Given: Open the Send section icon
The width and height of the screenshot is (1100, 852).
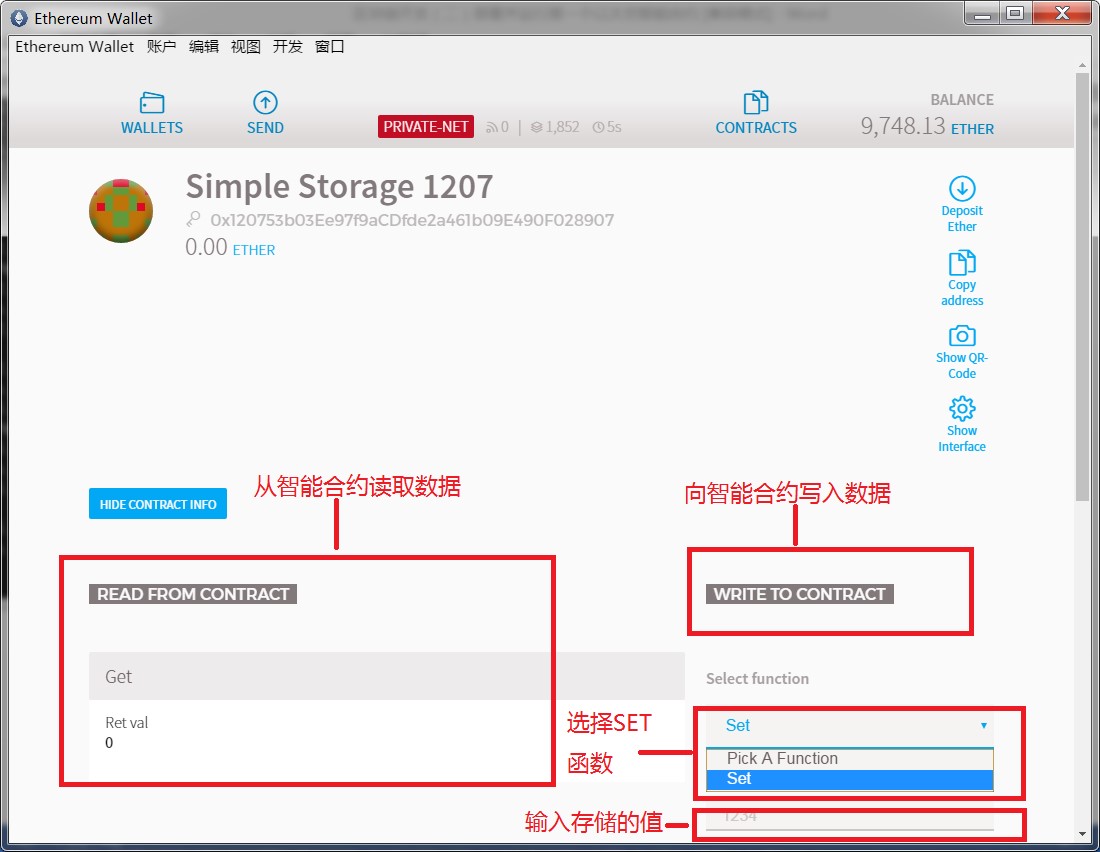Looking at the screenshot, I should click(x=265, y=102).
